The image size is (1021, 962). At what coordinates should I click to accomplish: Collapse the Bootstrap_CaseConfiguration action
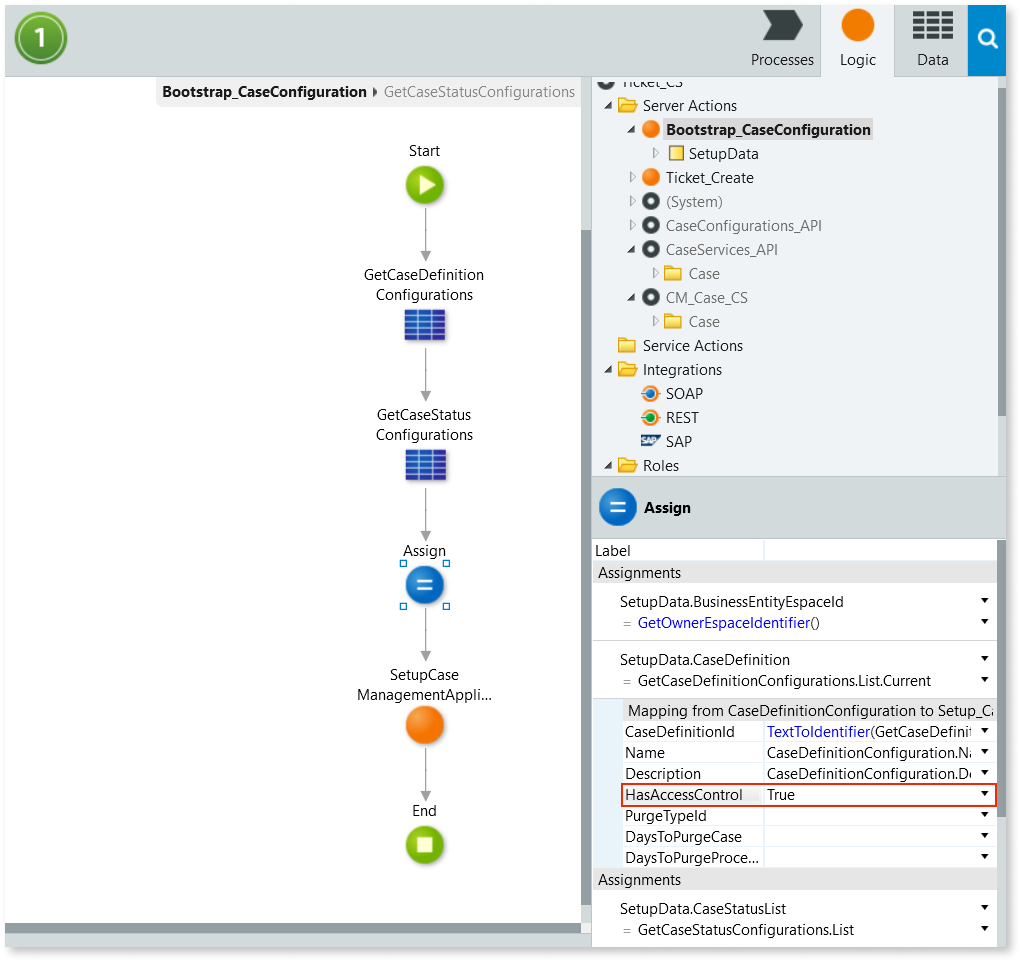pyautogui.click(x=631, y=130)
